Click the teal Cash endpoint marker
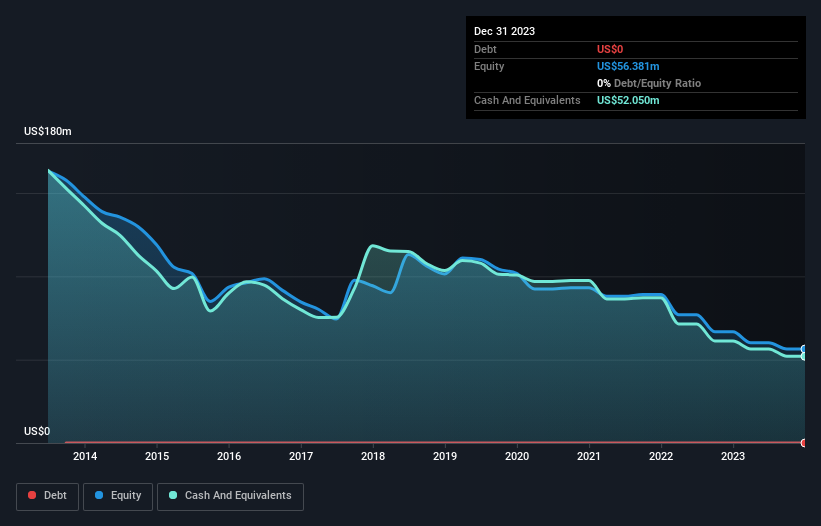 coord(804,356)
